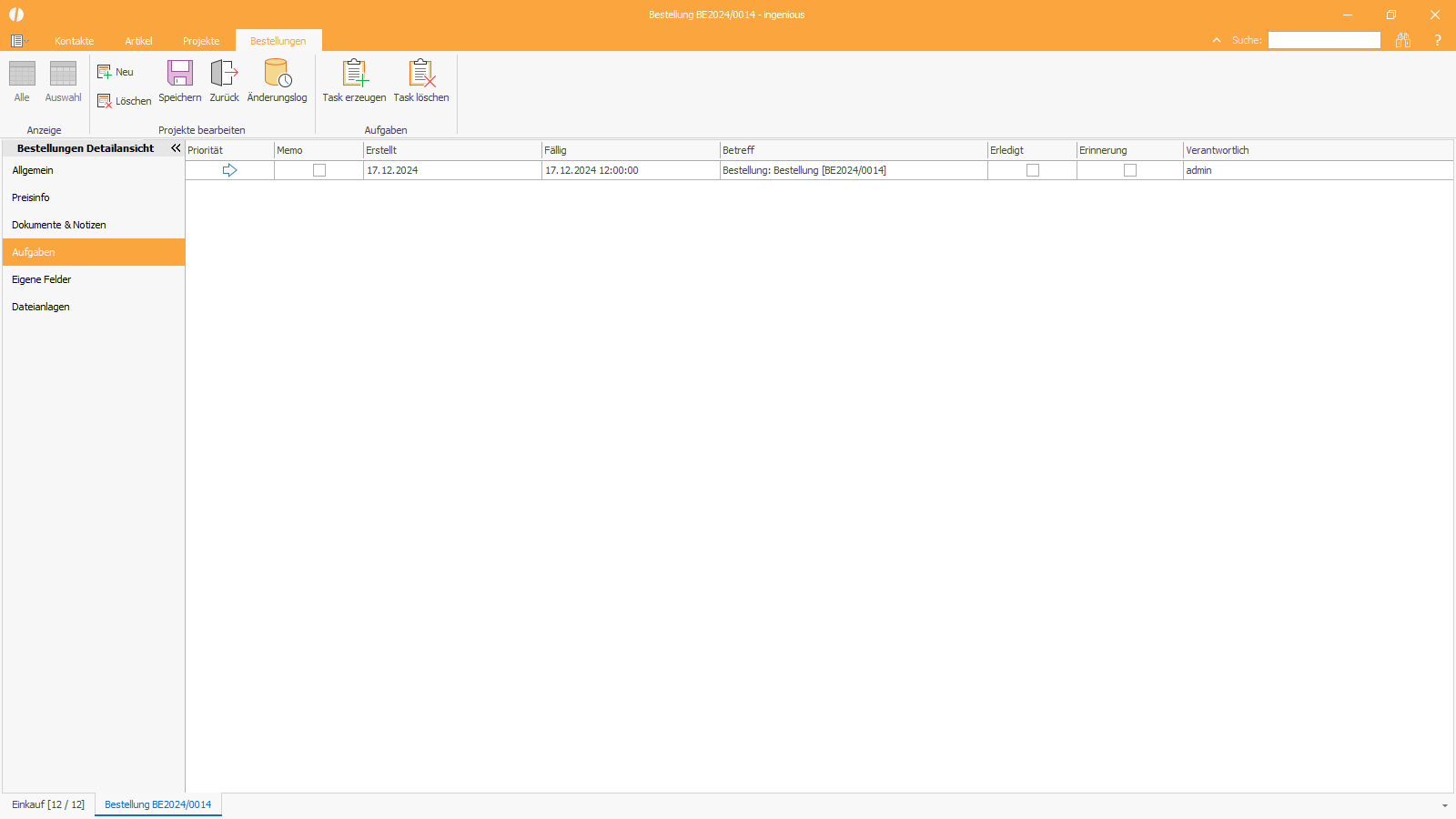Collapse the Bestellungen Detailansicht sidebar
Viewport: 1456px width, 819px height.
[176, 148]
